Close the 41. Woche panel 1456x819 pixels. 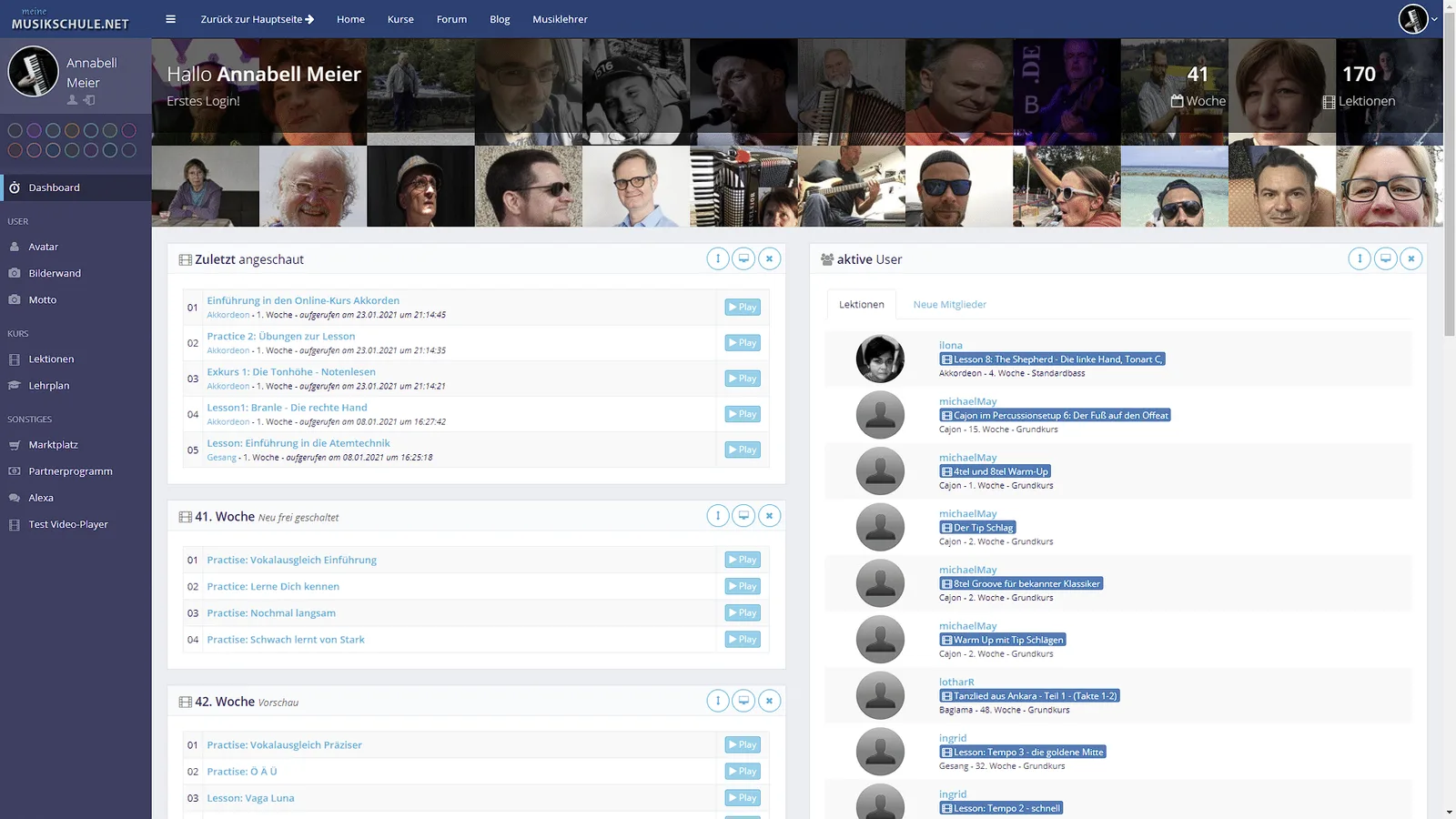coord(769,516)
